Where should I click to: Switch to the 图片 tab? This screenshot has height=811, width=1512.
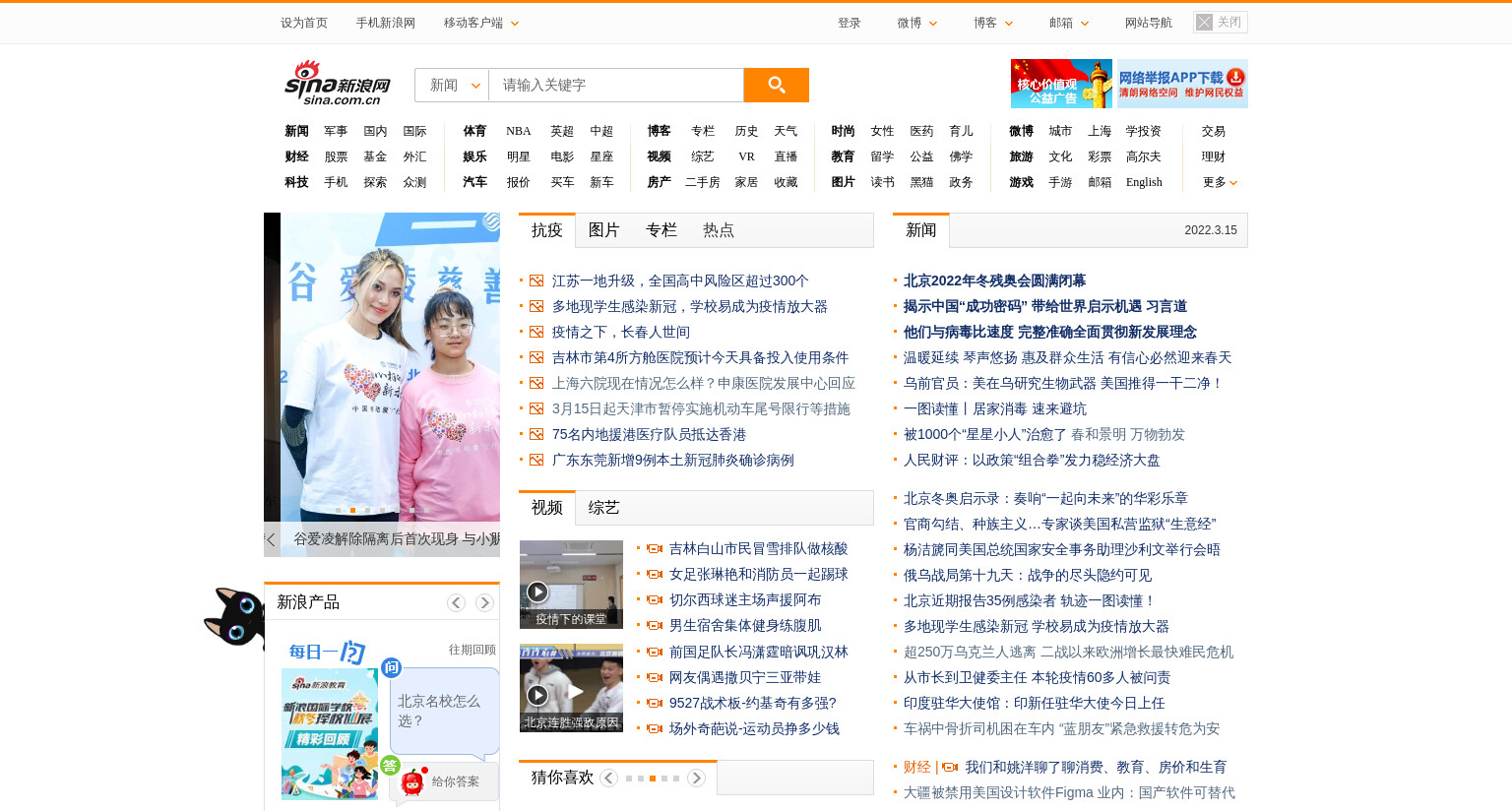603,230
